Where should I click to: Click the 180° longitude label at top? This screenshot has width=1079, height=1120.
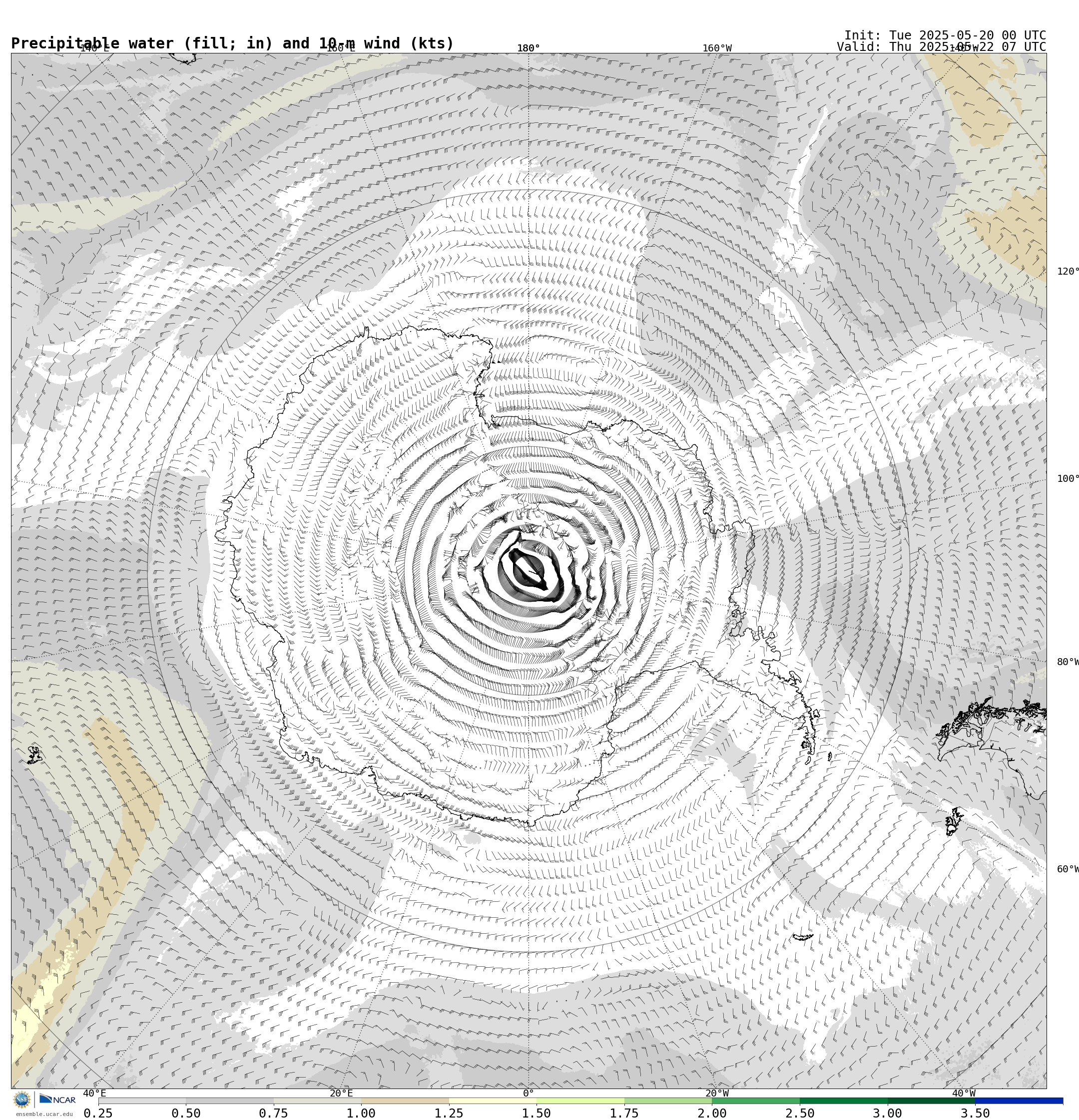tap(529, 48)
